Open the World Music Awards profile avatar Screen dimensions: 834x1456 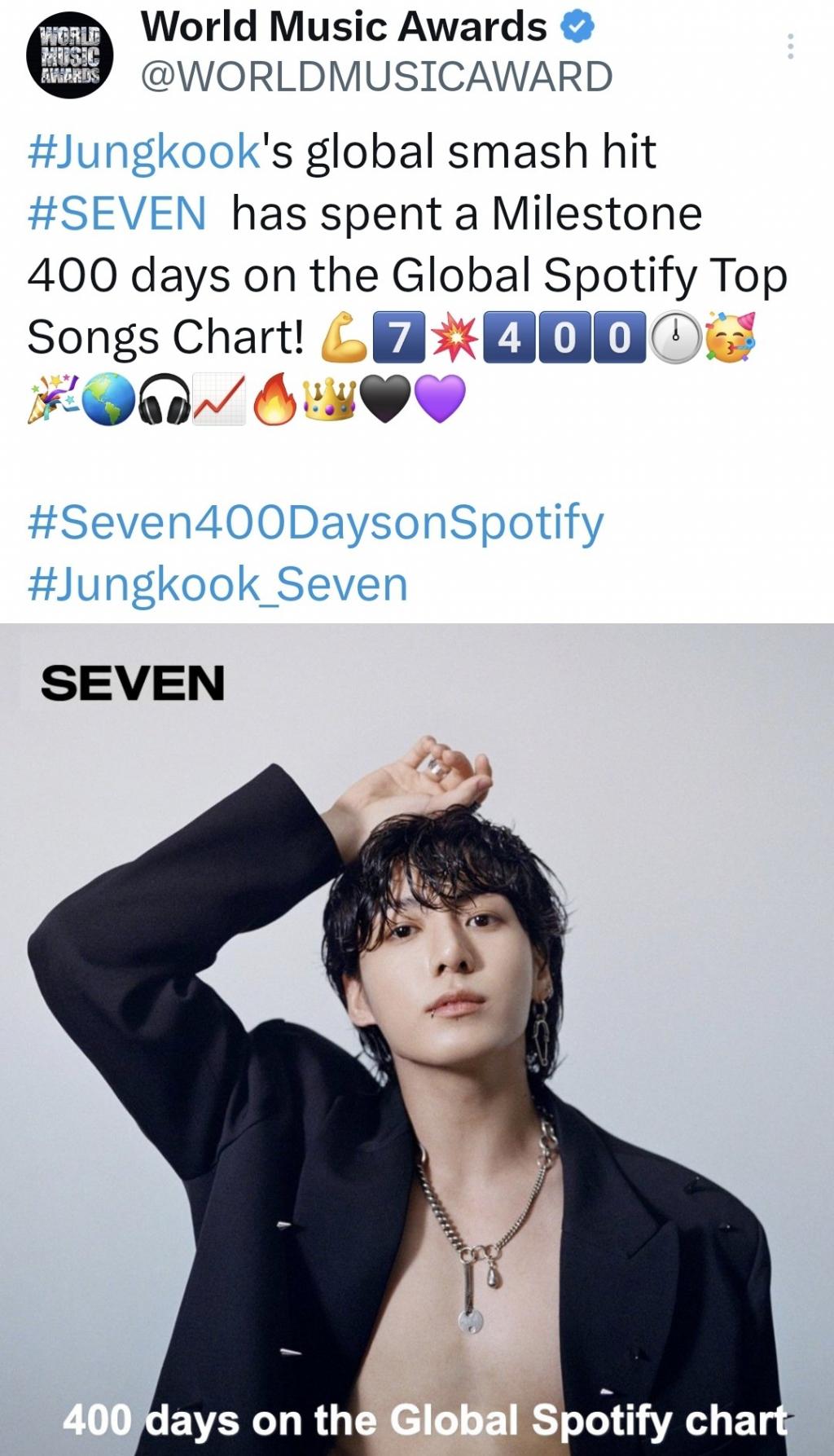click(70, 55)
